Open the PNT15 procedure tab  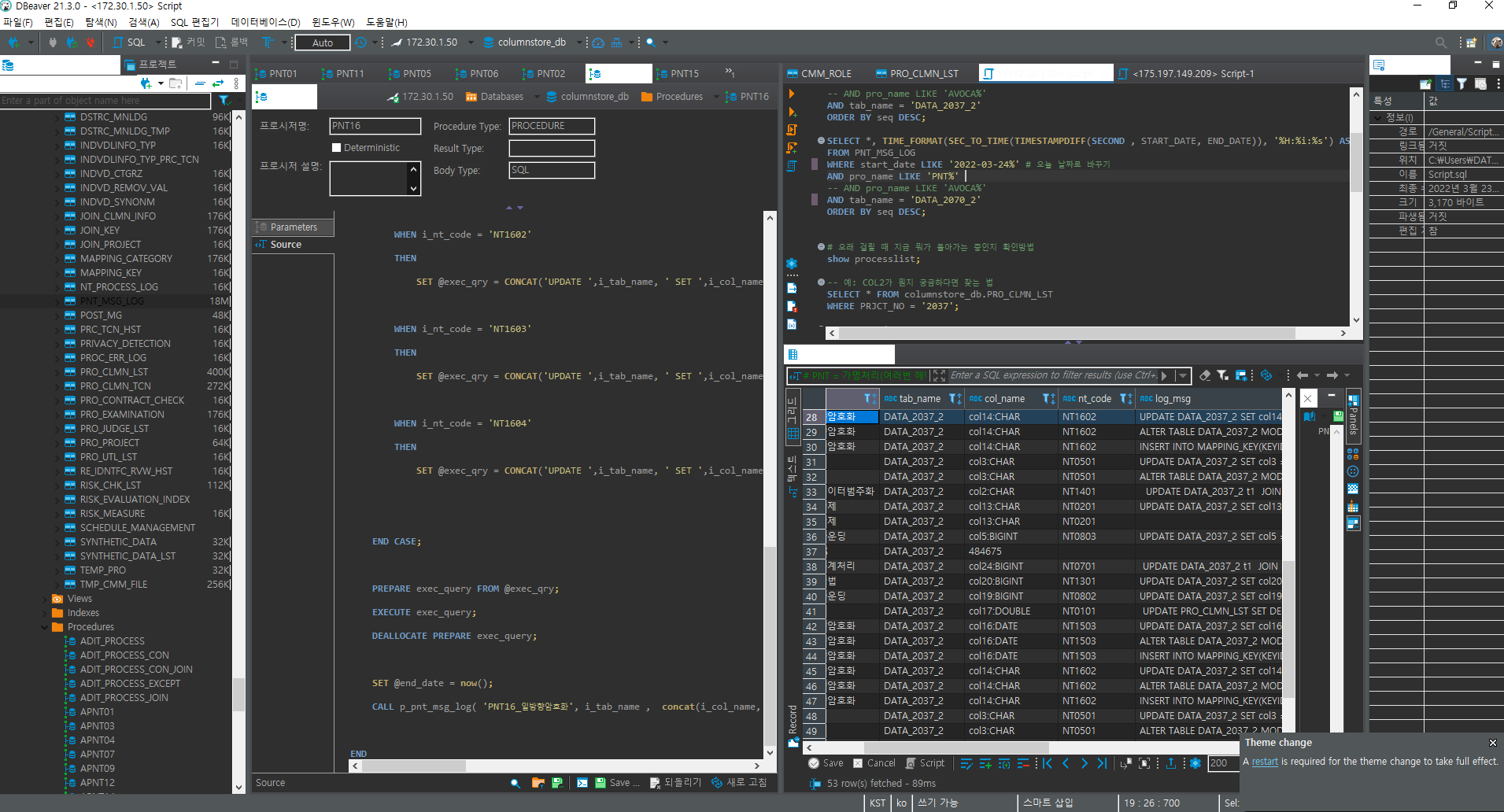point(678,74)
